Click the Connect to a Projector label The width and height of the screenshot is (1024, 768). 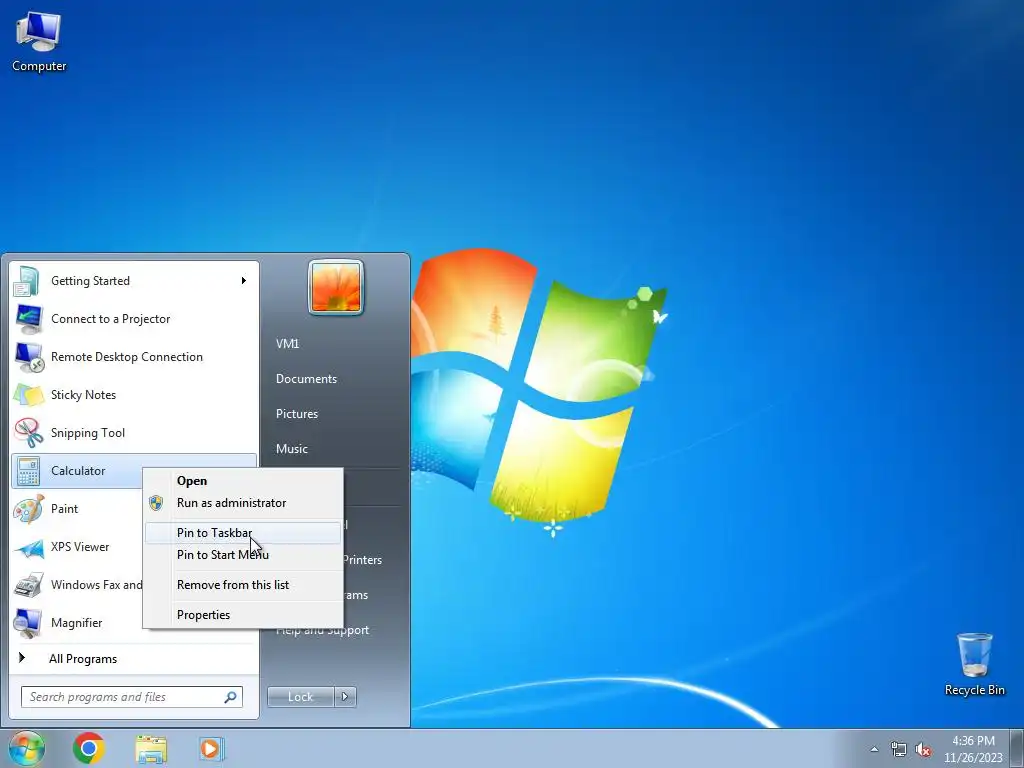[110, 319]
